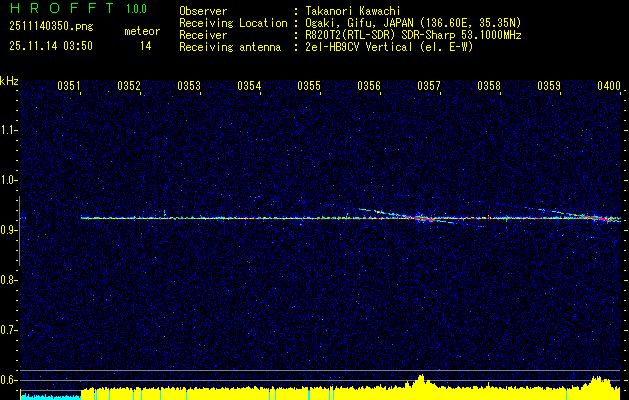The width and height of the screenshot is (629, 400).
Task: Select the meteor count value 14
Action: click(145, 46)
